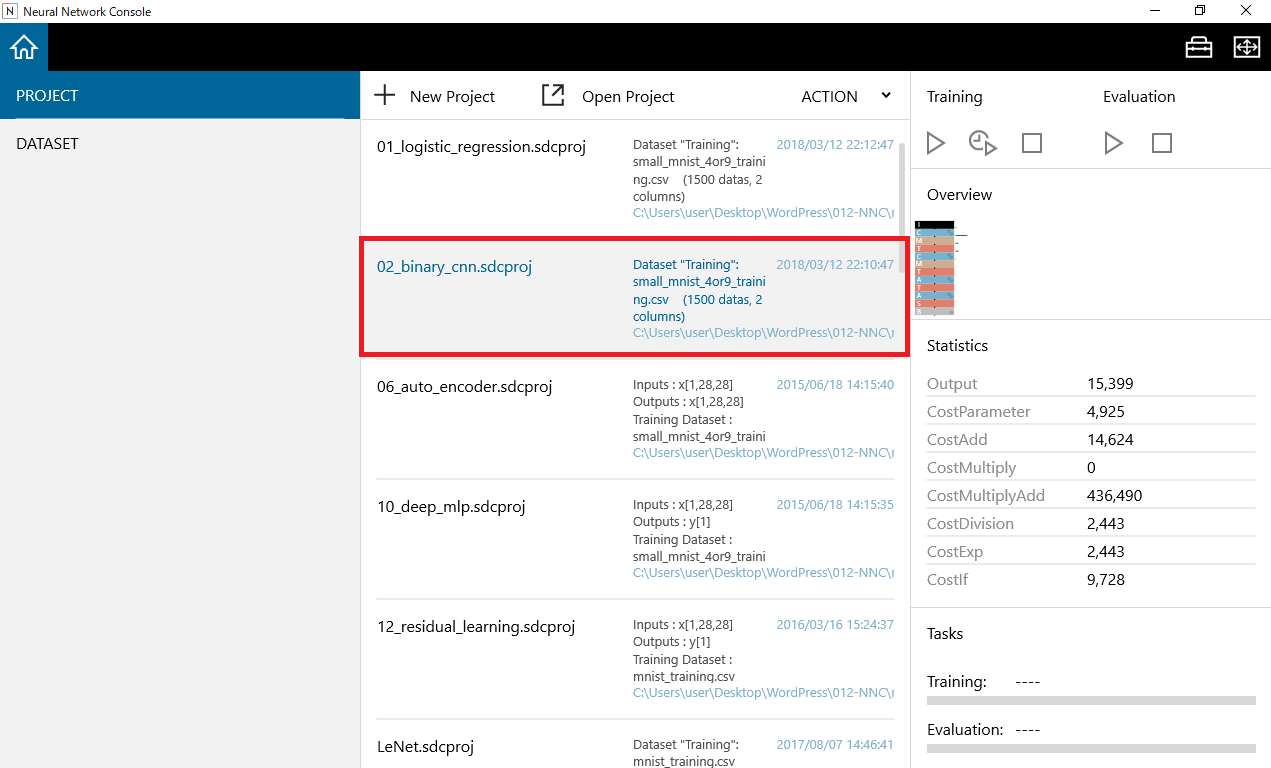Stop training with the Training stop icon
The image size is (1271, 768).
tap(1031, 143)
